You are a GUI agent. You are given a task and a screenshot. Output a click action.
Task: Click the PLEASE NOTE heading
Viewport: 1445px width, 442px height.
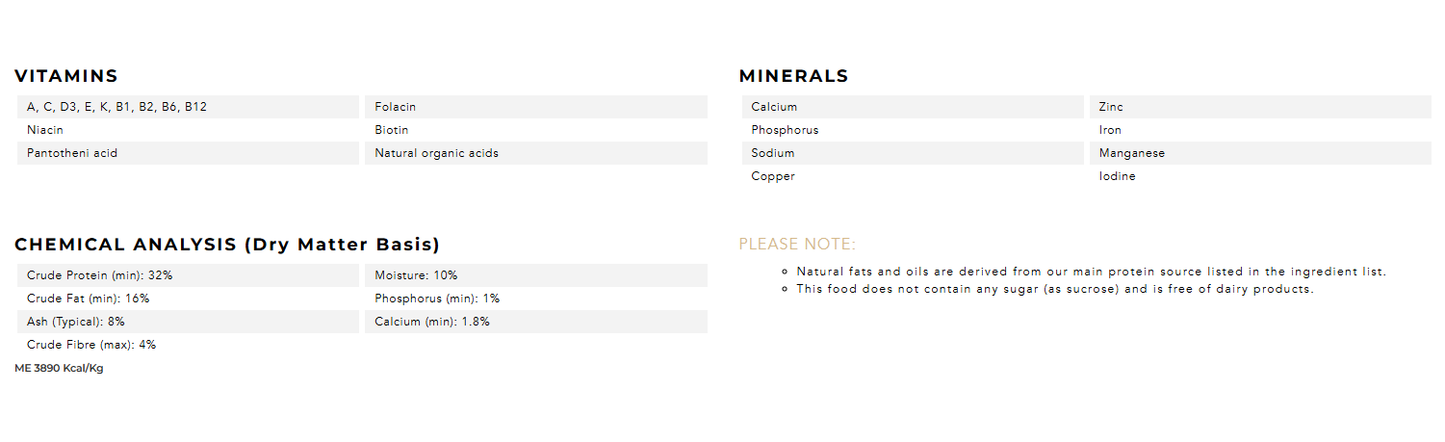(x=797, y=244)
